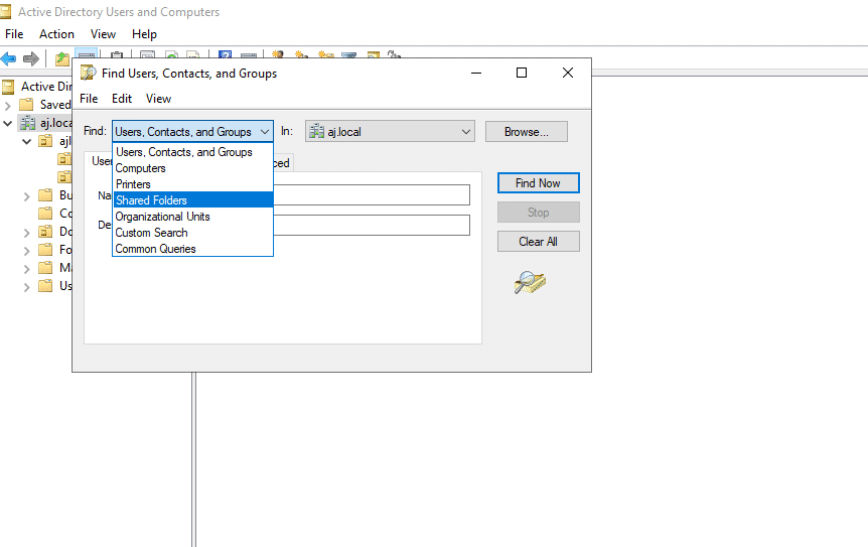This screenshot has height=547, width=868.
Task: Select Organizational Units in the Find list
Action: click(162, 216)
